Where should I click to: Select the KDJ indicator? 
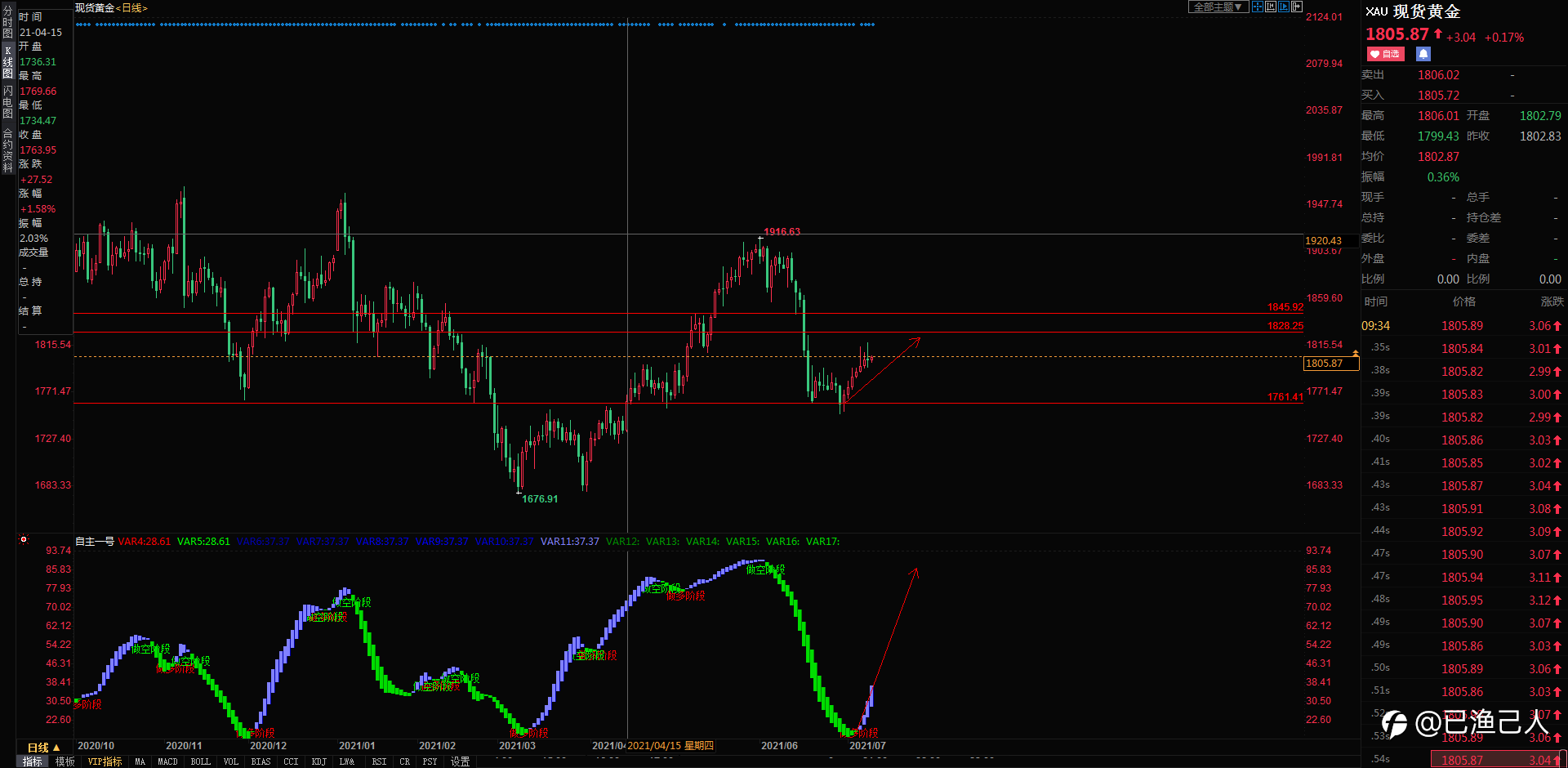[318, 761]
